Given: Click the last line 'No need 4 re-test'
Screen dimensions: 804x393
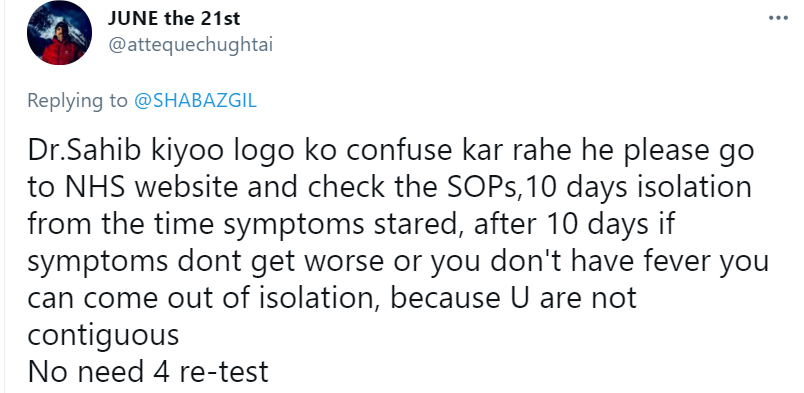Looking at the screenshot, I should [x=148, y=371].
